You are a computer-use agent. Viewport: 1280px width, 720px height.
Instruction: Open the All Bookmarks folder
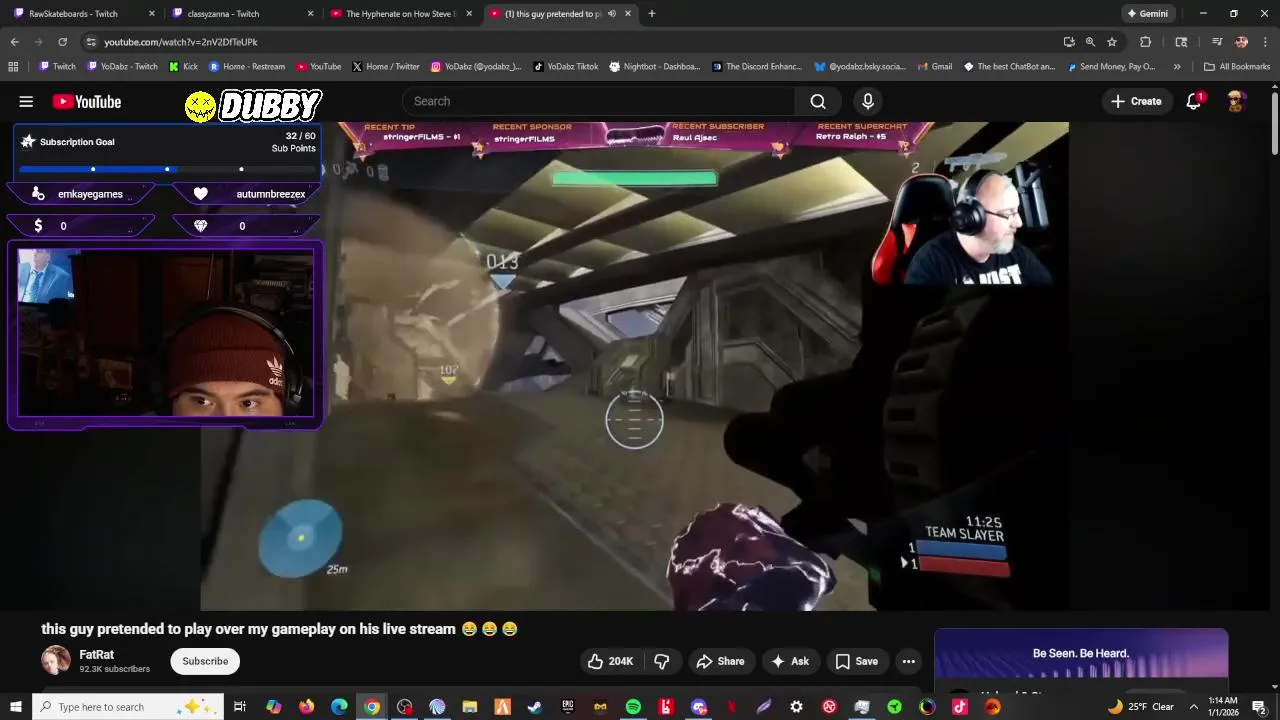[1236, 67]
